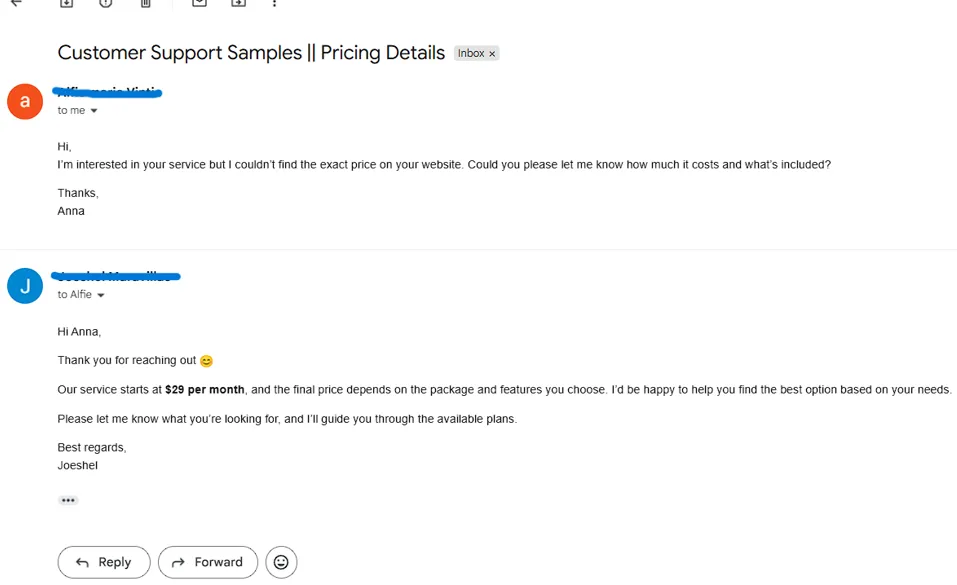Click the Forward button

pos(208,562)
